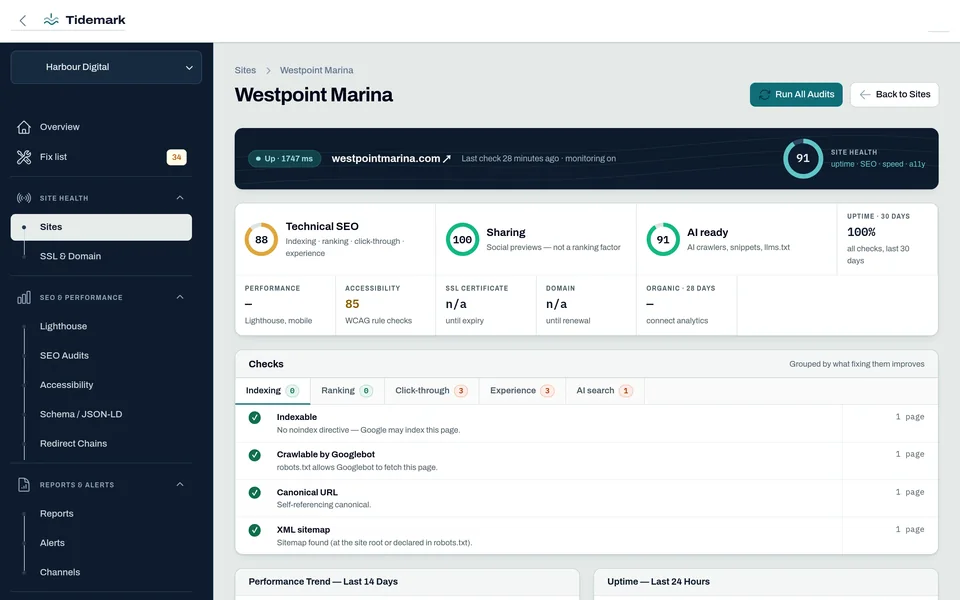Click the Domain until renewal metric

[587, 305]
